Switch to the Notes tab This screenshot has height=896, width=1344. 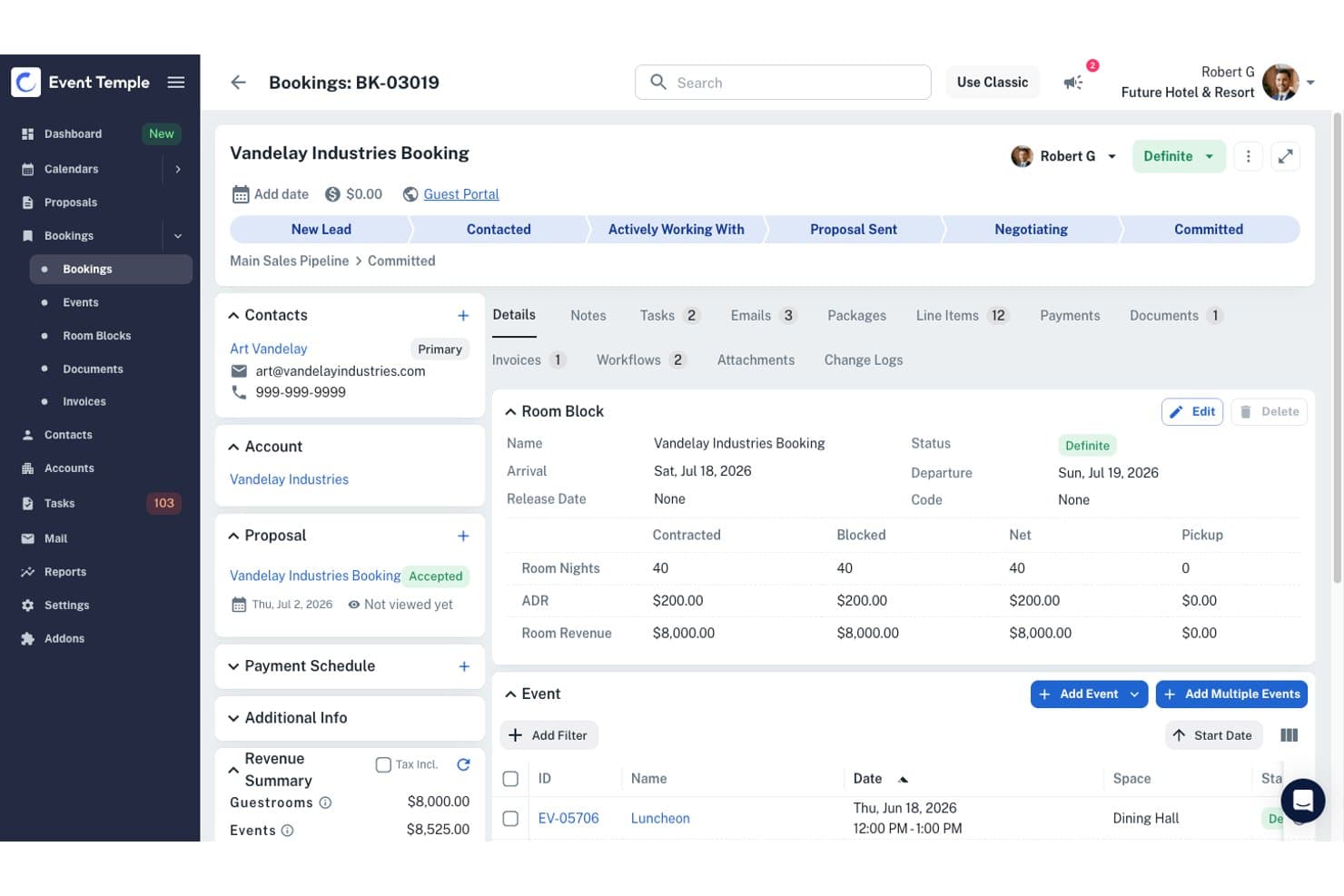click(x=588, y=316)
